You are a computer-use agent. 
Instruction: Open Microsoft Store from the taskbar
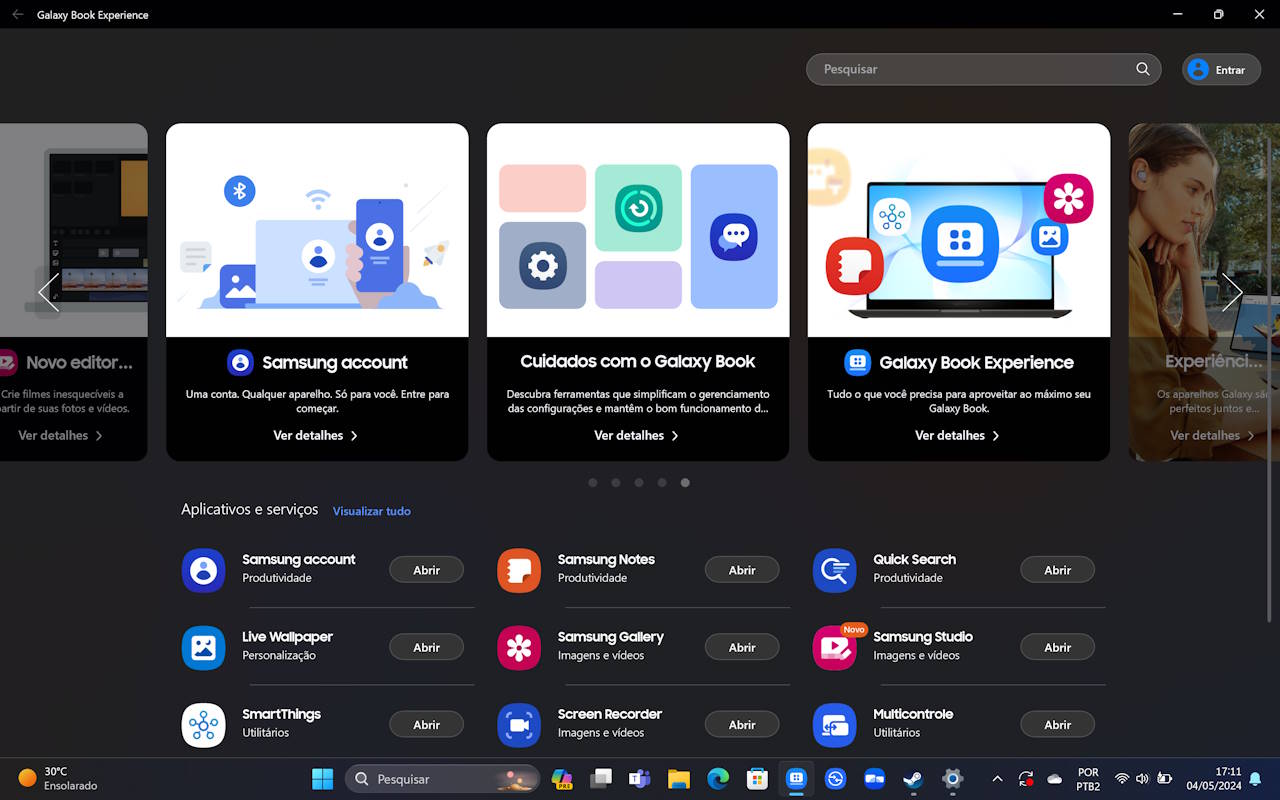(757, 779)
